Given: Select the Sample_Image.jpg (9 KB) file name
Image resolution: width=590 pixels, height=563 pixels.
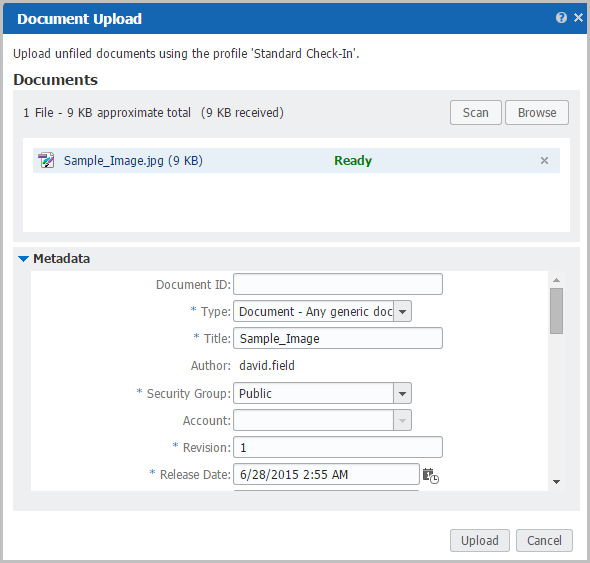Looking at the screenshot, I should (133, 161).
